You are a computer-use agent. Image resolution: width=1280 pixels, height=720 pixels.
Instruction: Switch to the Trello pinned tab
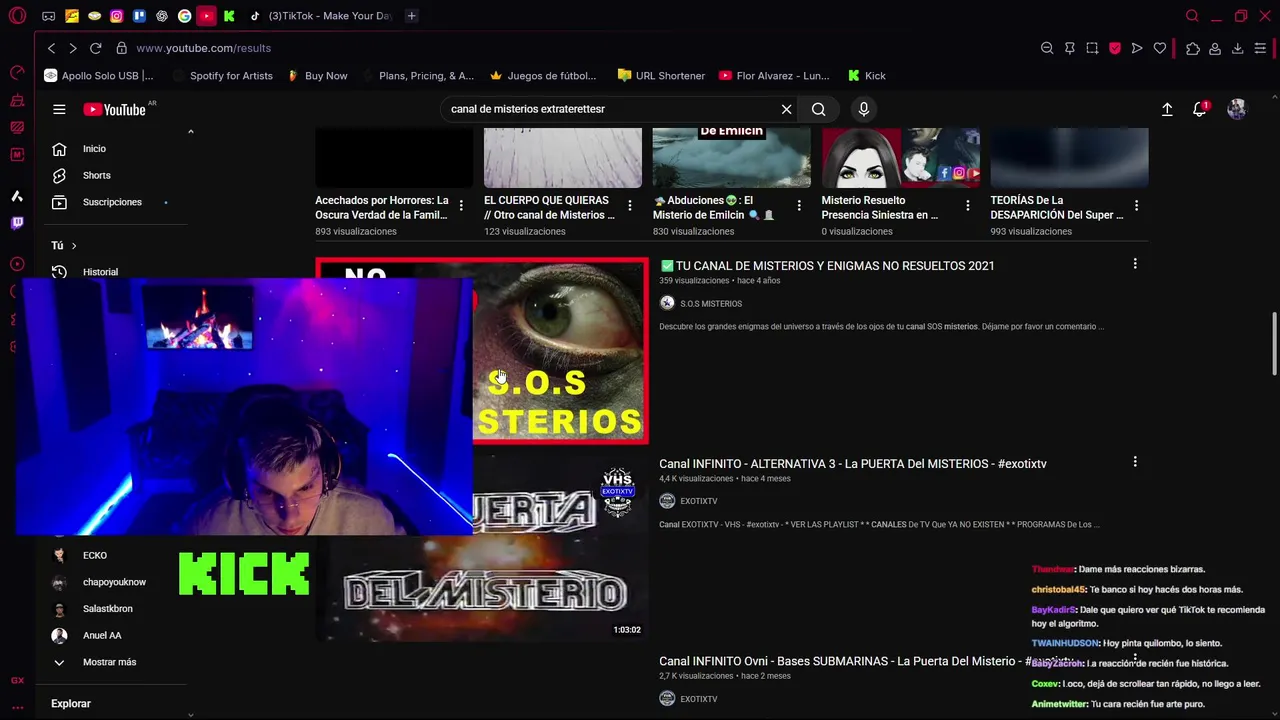(x=139, y=16)
